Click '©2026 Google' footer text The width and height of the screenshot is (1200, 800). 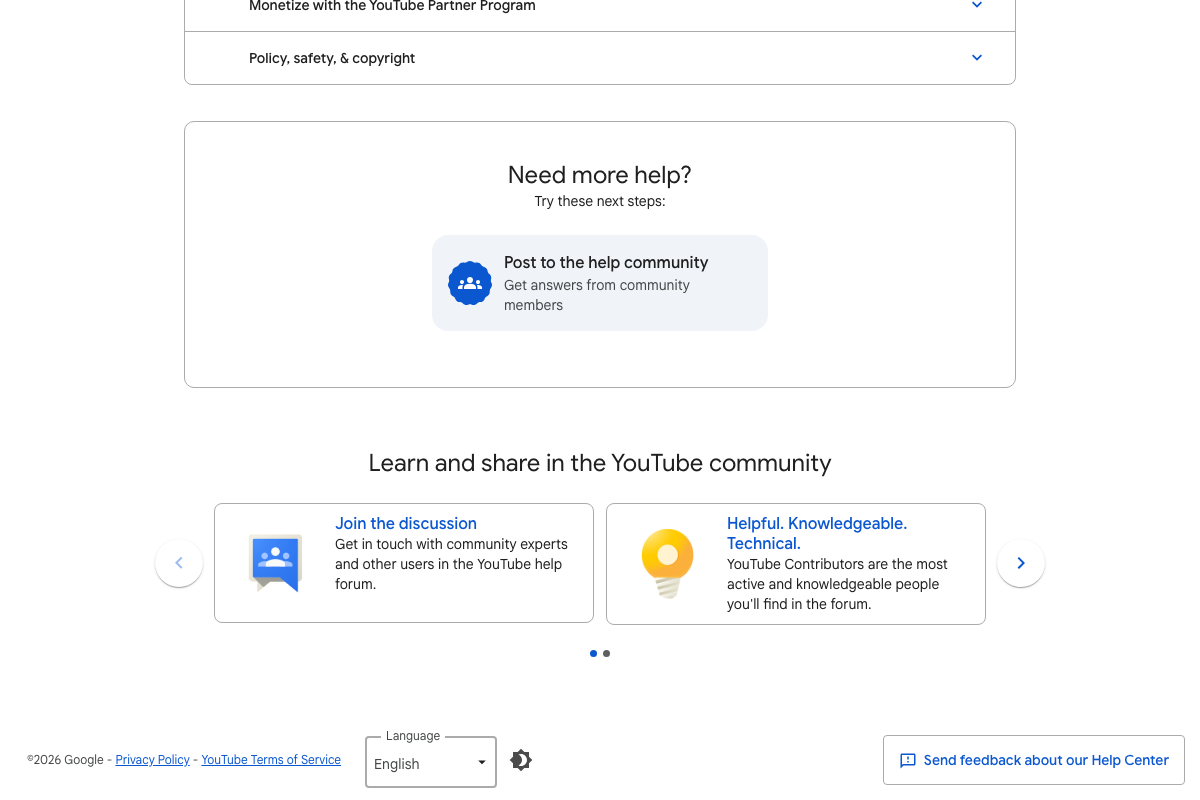click(x=65, y=760)
